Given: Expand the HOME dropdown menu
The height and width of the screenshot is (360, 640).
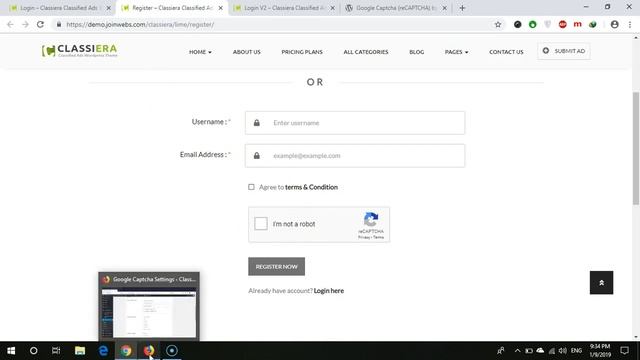Looking at the screenshot, I should click(x=200, y=52).
